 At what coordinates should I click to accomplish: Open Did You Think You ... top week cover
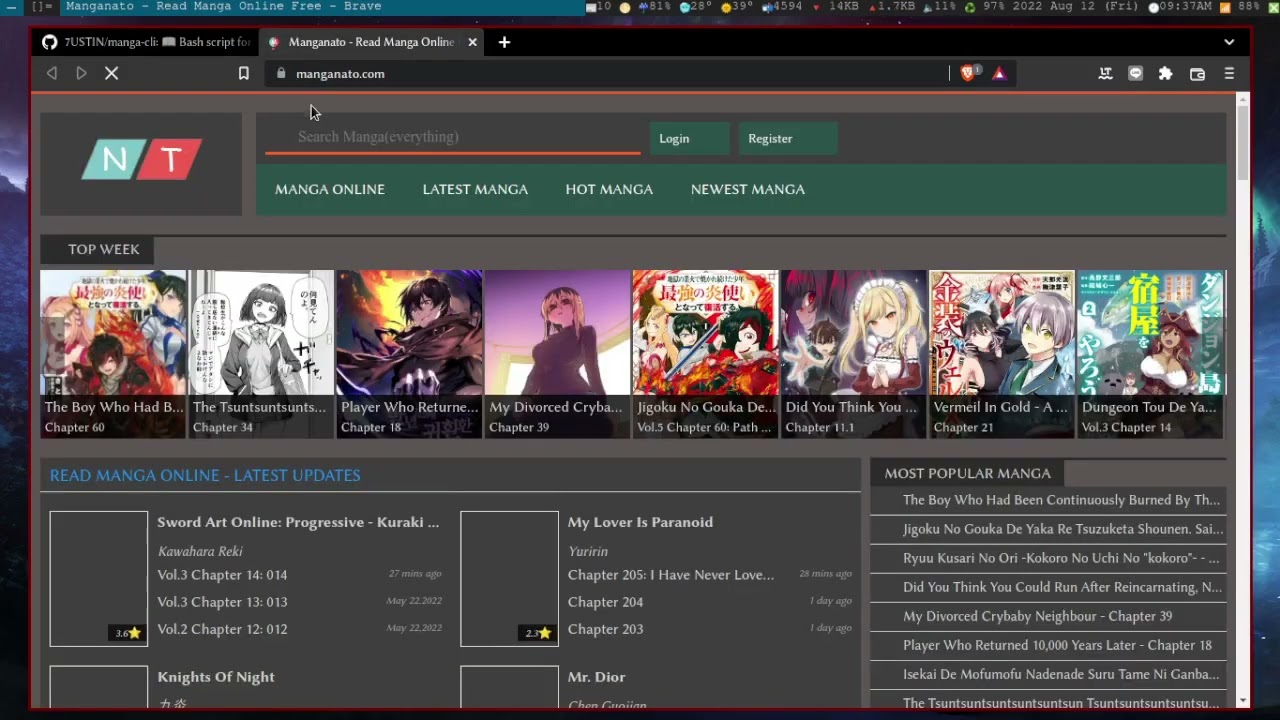click(x=853, y=353)
